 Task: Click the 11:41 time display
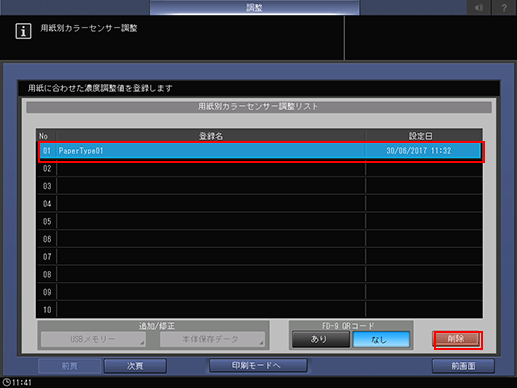click(x=22, y=382)
